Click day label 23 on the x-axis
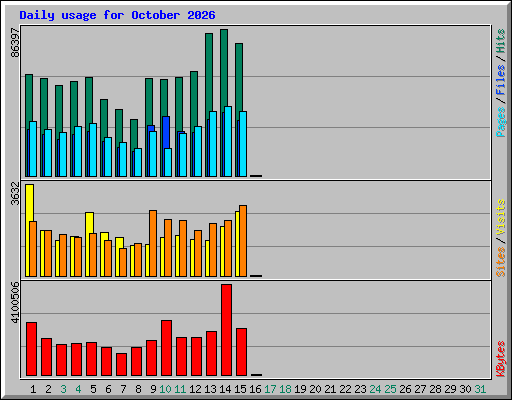Viewport: 512px width, 400px height. [361, 389]
